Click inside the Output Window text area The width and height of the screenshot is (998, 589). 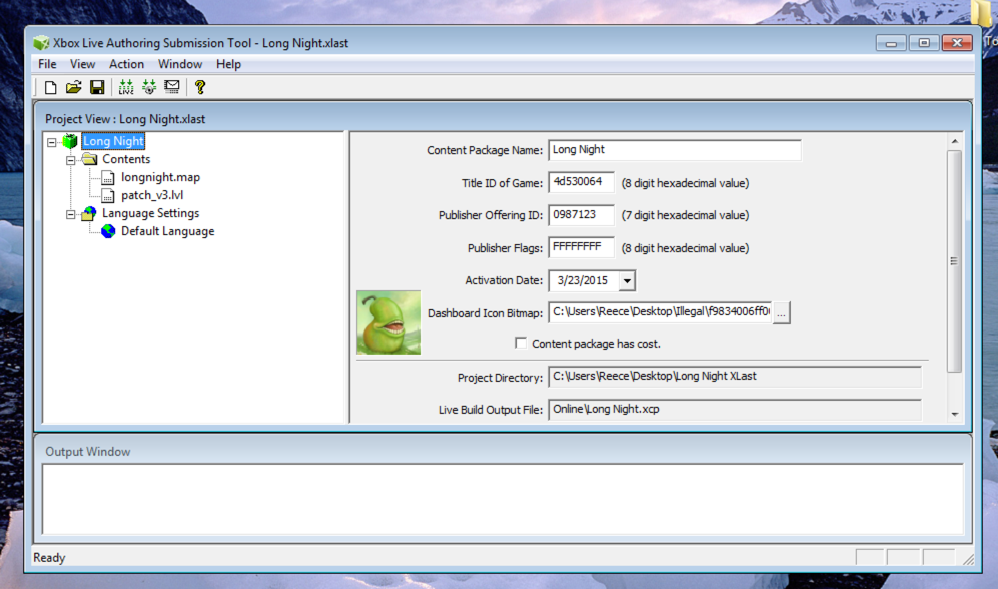click(x=503, y=499)
